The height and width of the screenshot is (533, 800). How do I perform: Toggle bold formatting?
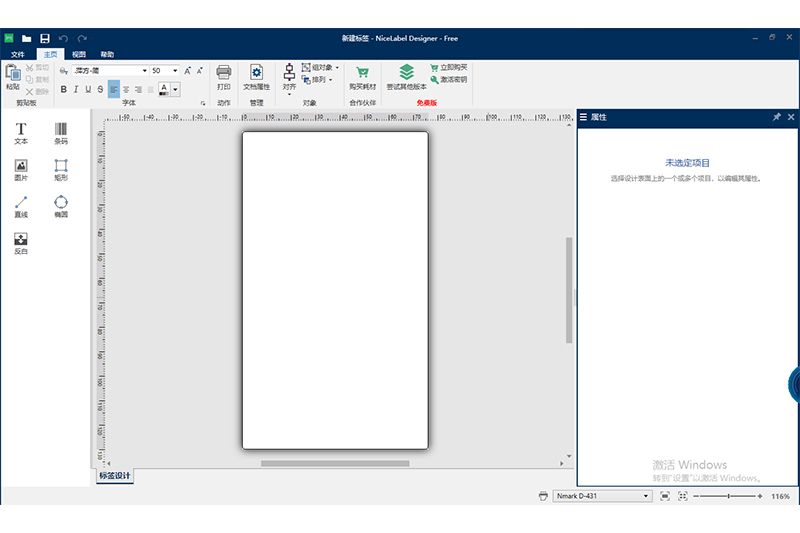pos(64,89)
